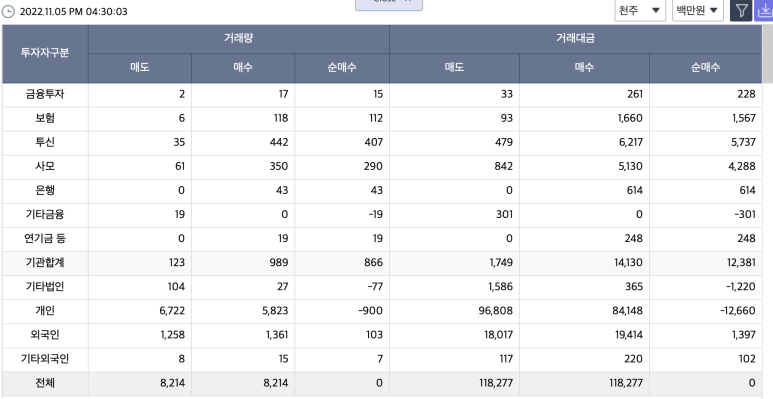This screenshot has height=399, width=773.
Task: Sort by 거래량 순매수 column header
Action: (x=342, y=68)
